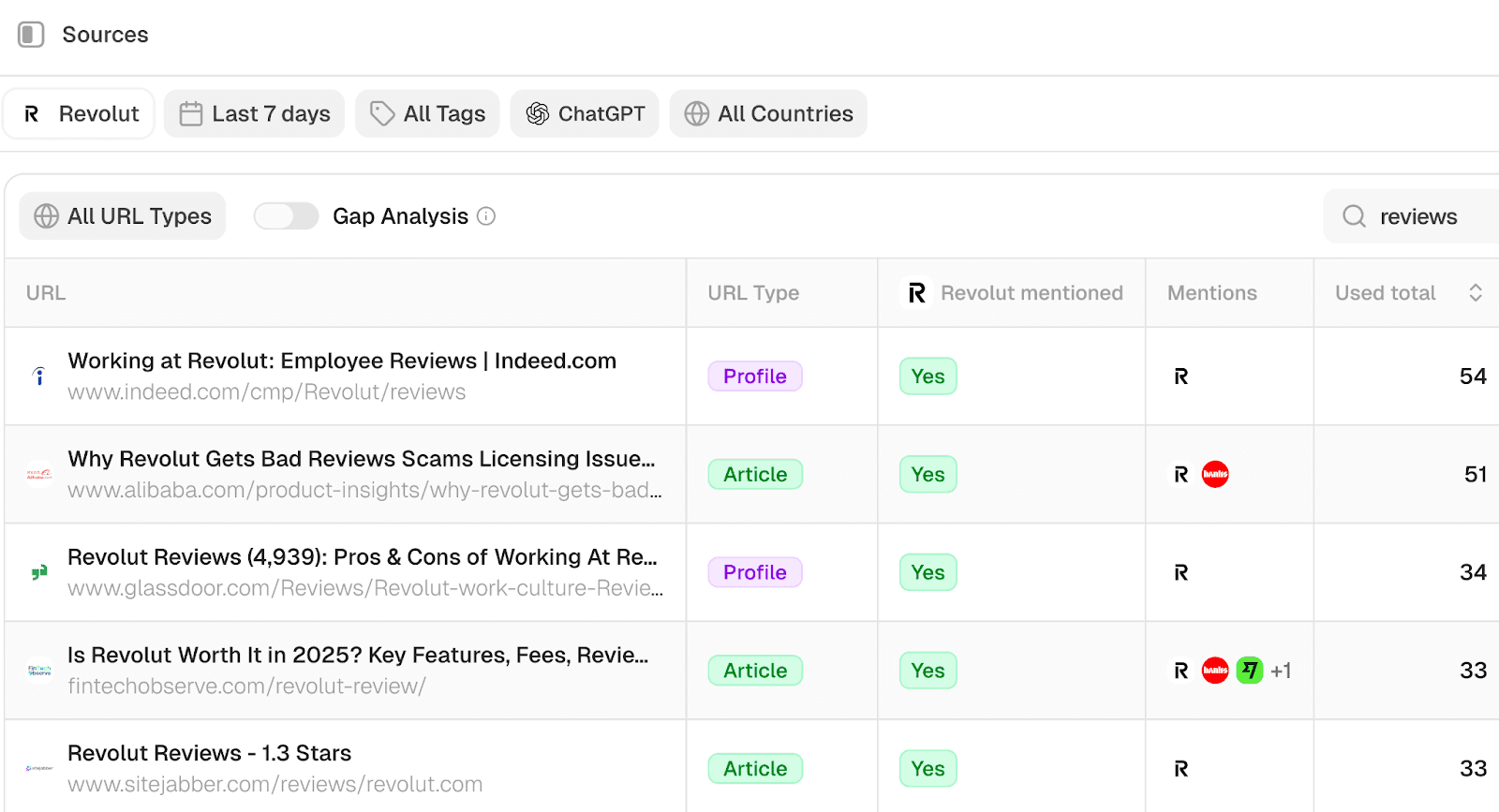Viewport: 1499px width, 812px height.
Task: Click the fintechobserve.com/revolut-review/ URL text
Action: [246, 687]
